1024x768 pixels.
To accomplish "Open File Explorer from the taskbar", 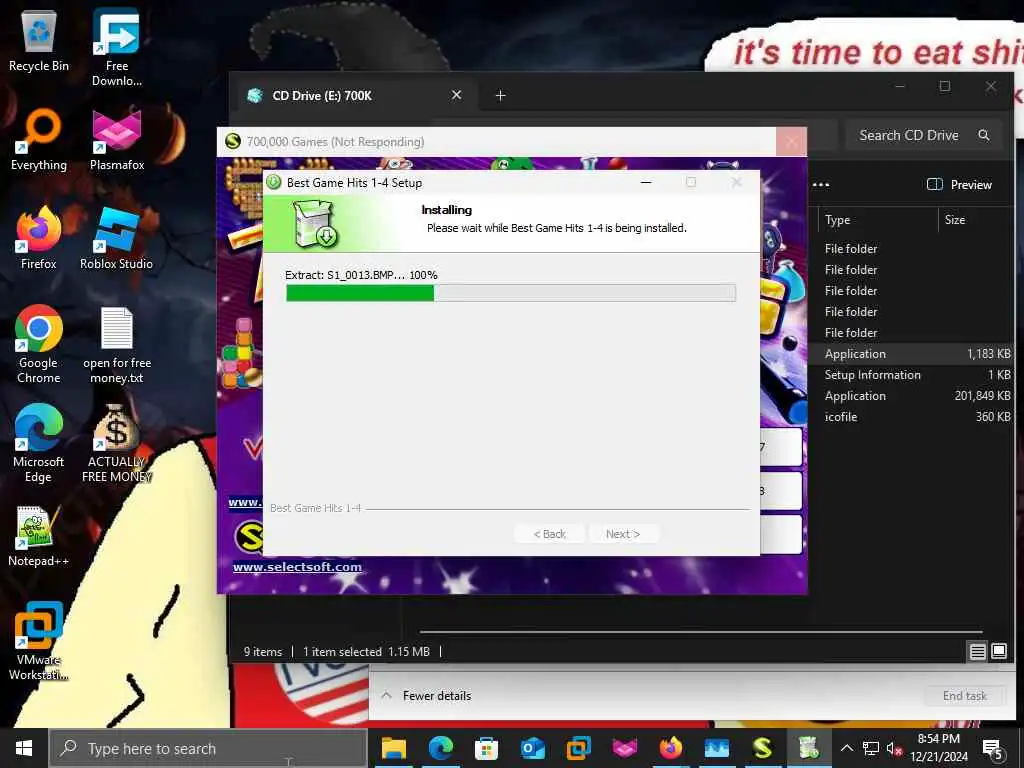I will click(394, 748).
